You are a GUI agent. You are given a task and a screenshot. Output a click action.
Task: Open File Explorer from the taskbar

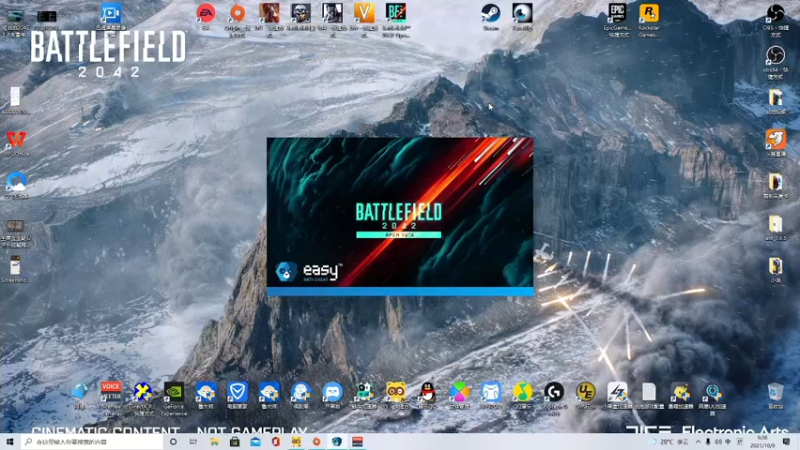pyautogui.click(x=214, y=441)
